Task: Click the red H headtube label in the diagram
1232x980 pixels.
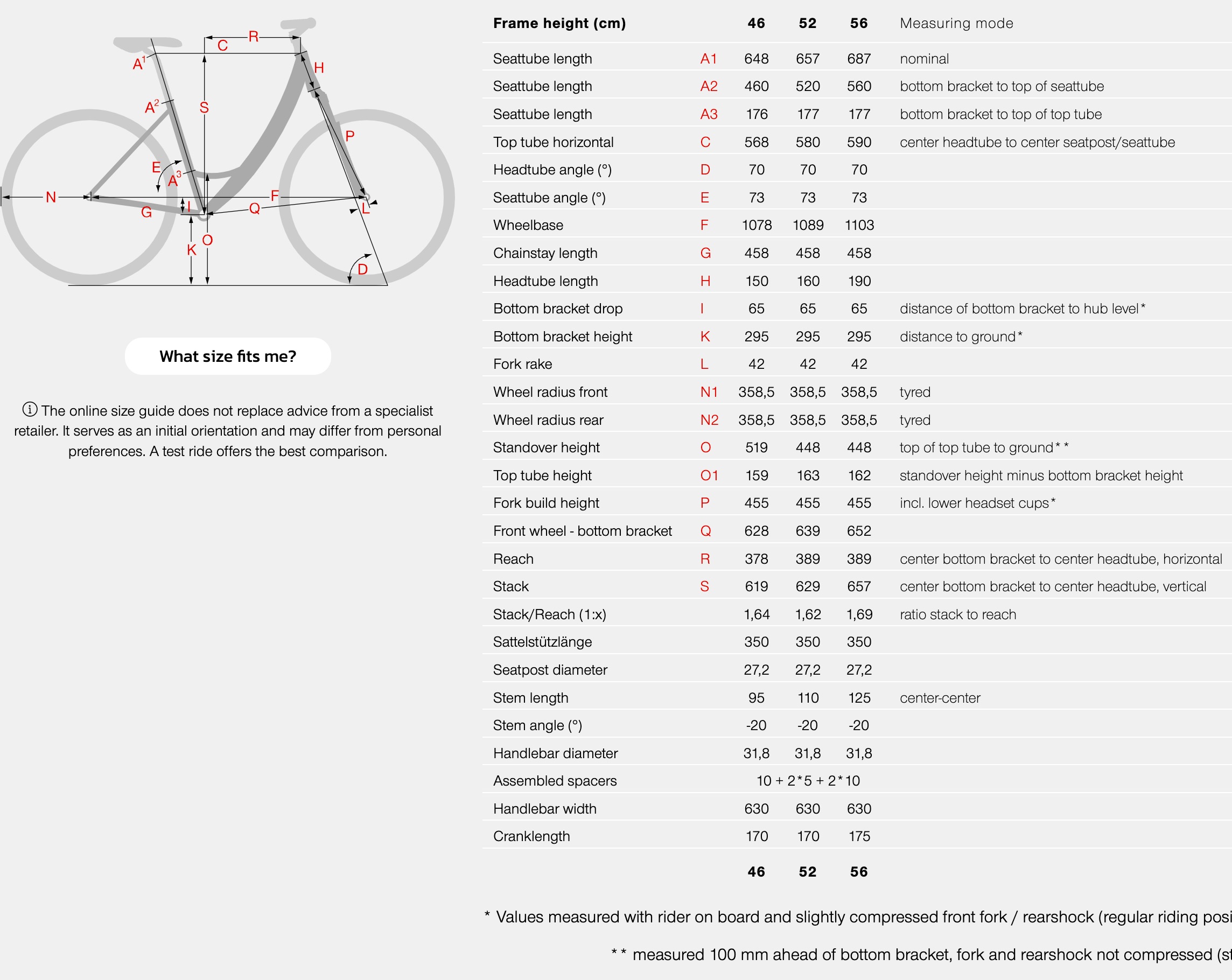Action: (319, 68)
